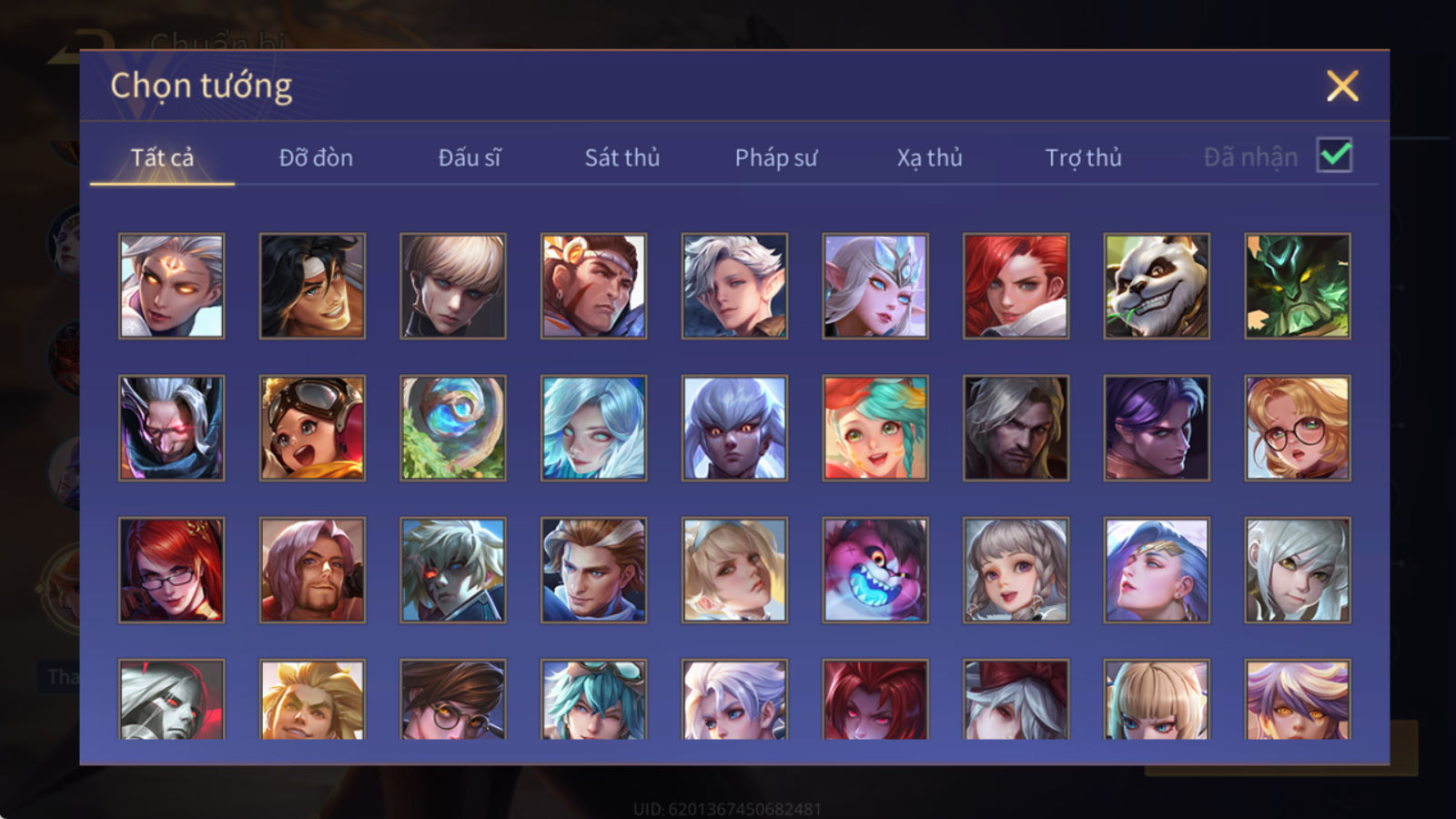This screenshot has width=1456, height=819.
Task: Pick the purple grinning cat hero
Action: click(875, 571)
